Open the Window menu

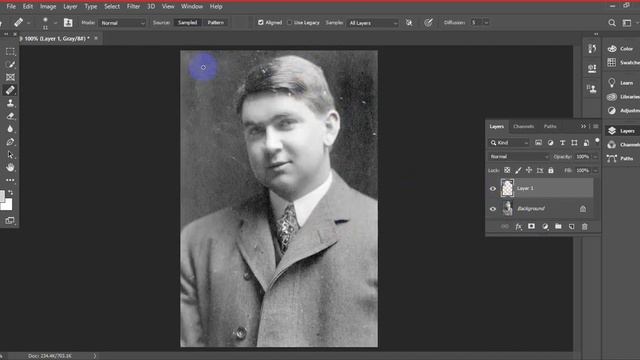click(191, 7)
